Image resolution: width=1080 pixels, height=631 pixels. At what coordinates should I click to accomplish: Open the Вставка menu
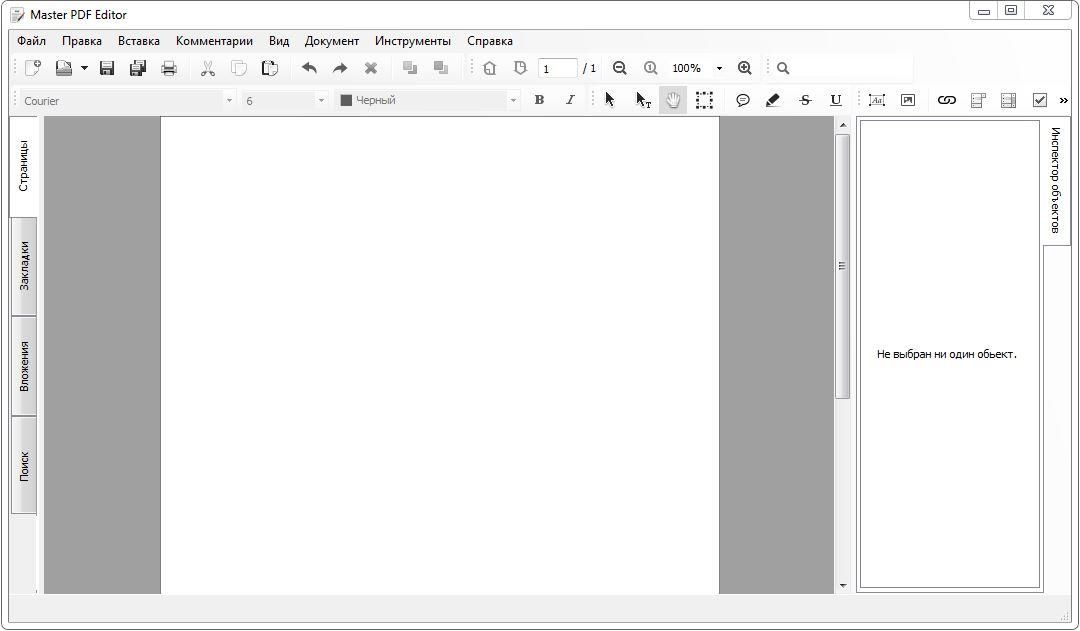[138, 41]
